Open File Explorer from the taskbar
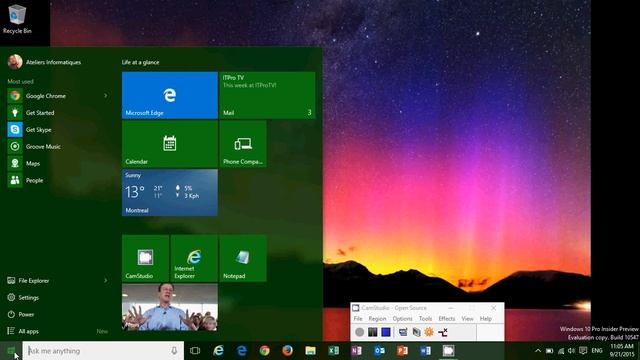This screenshot has width=640, height=360. point(311,351)
